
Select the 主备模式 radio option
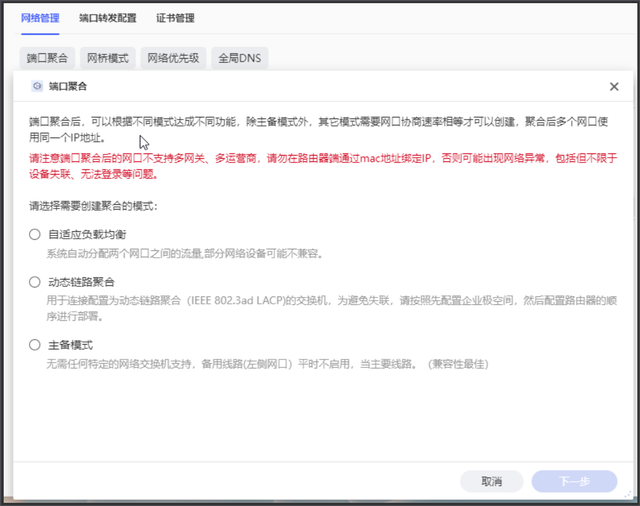coord(35,345)
